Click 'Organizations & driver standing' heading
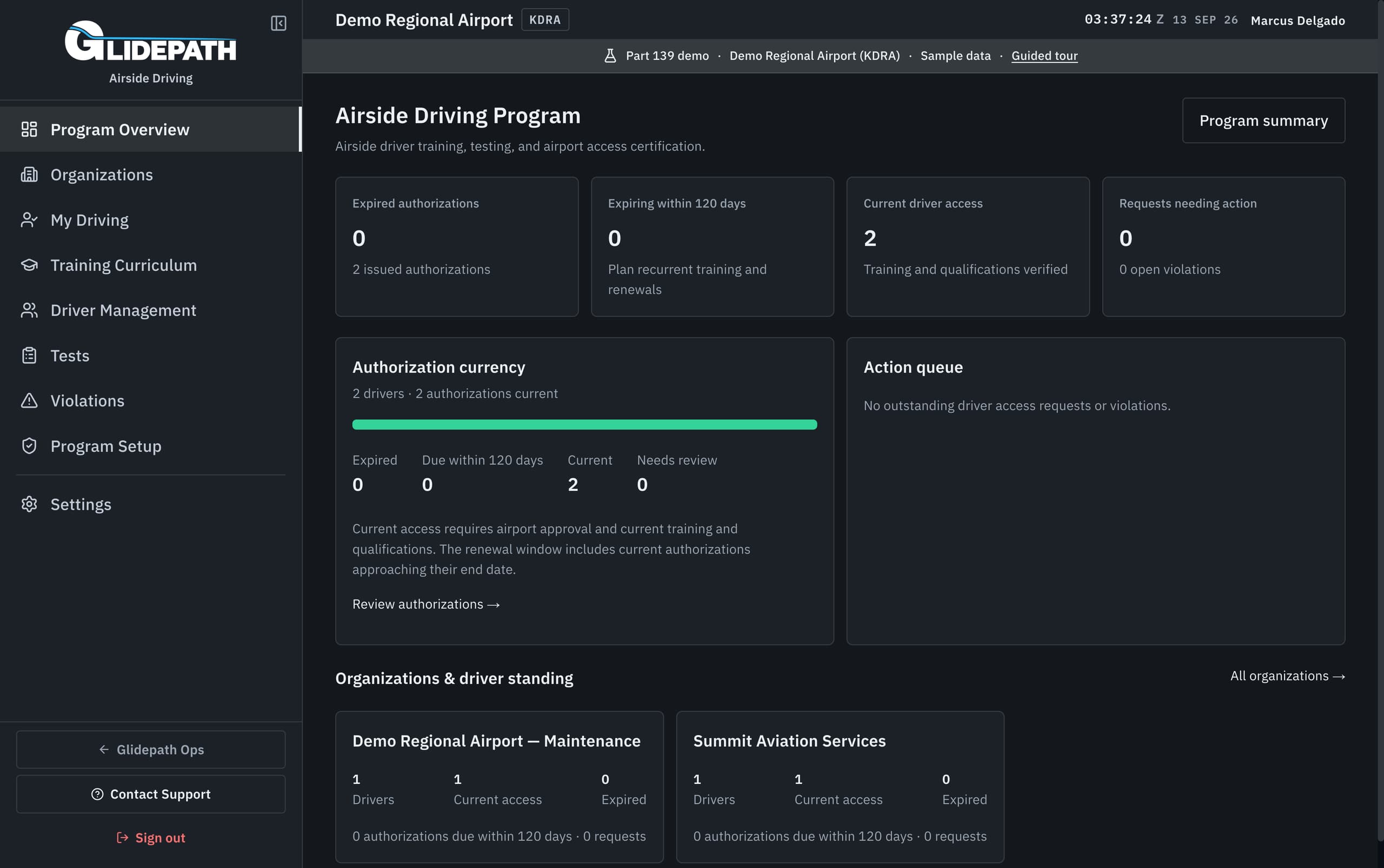The image size is (1384, 868). pyautogui.click(x=454, y=678)
